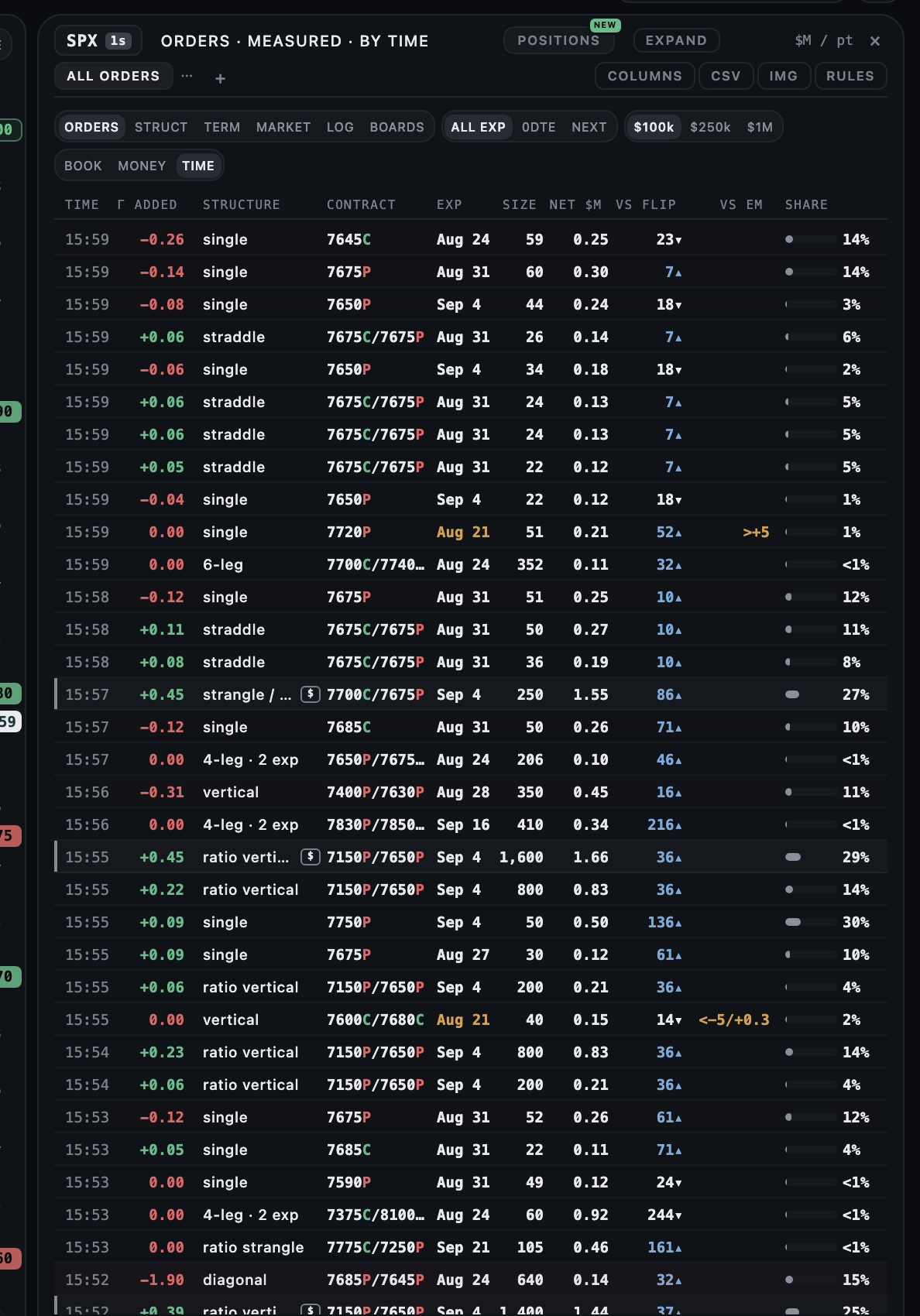920x1316 pixels.
Task: Select the vertical 7400P/7630P Aug 28 row
Action: [x=471, y=792]
